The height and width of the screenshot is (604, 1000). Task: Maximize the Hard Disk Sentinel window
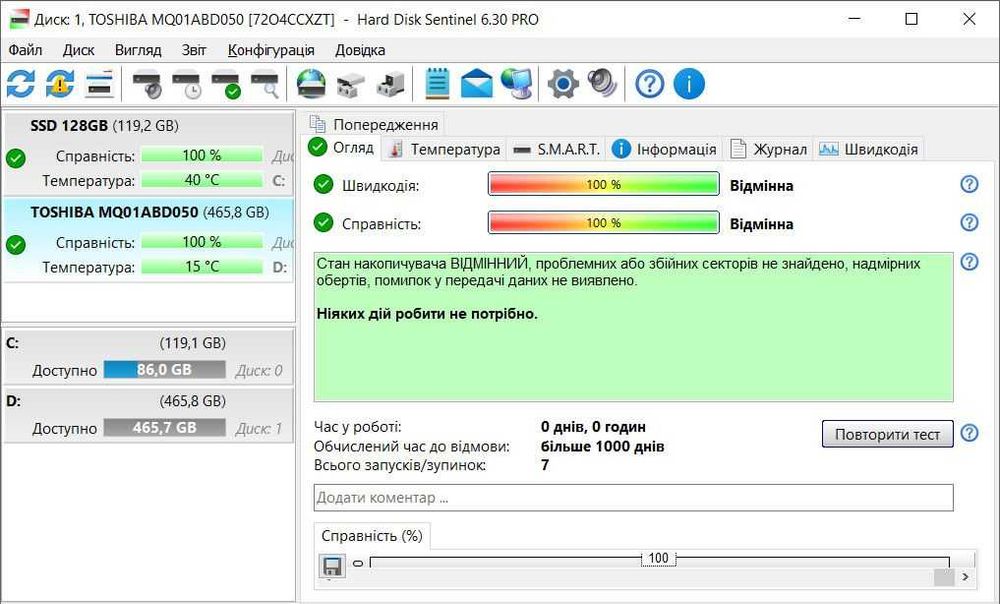coord(911,19)
